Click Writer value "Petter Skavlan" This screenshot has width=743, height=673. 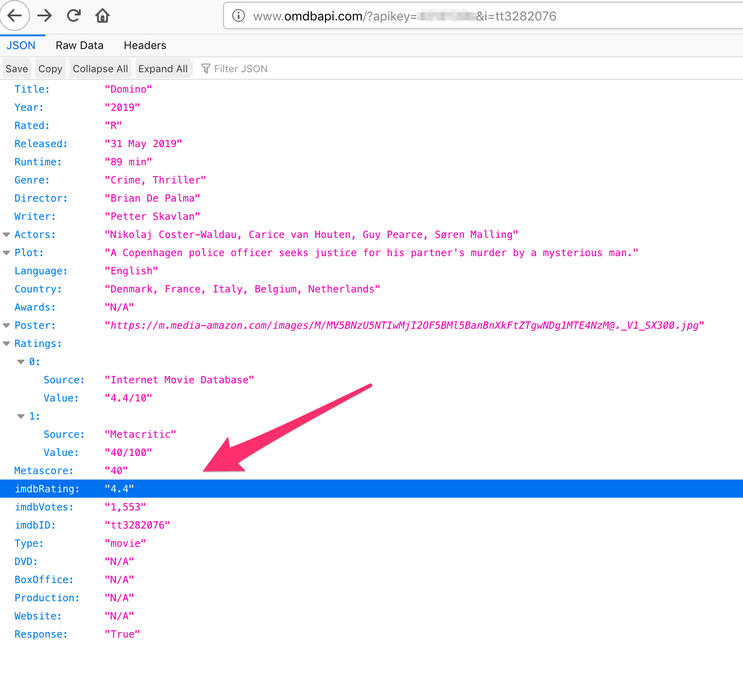152,217
